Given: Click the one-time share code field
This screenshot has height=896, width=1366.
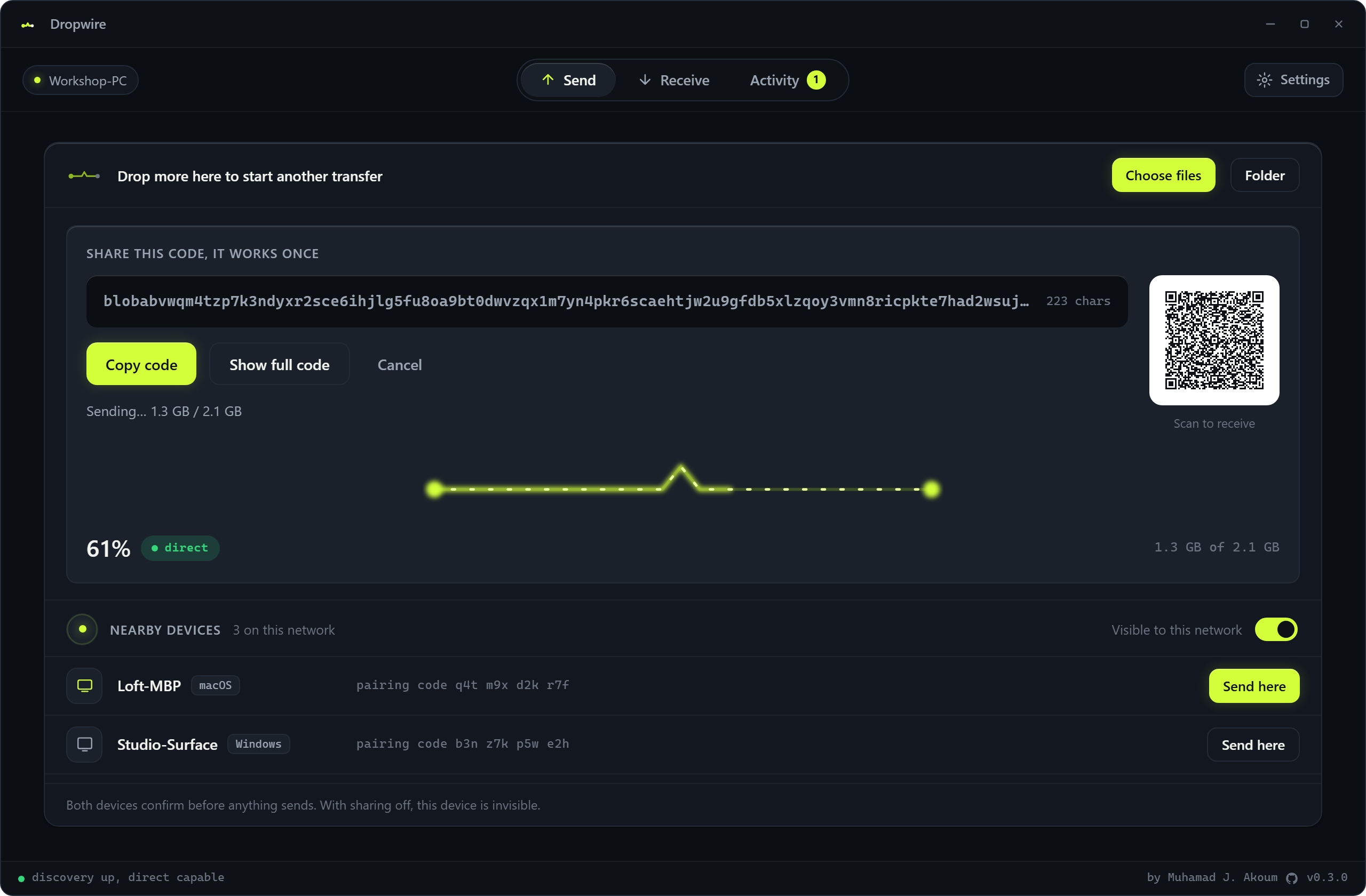Looking at the screenshot, I should point(607,302).
